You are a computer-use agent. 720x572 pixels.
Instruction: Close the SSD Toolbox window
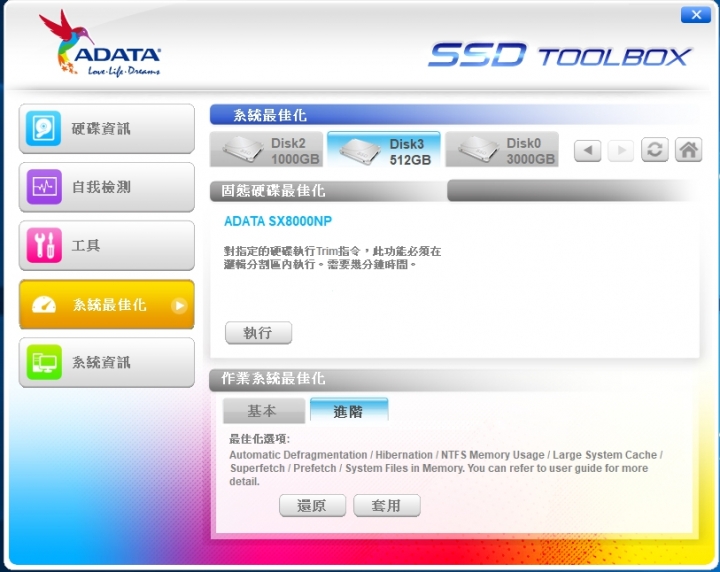tap(696, 15)
